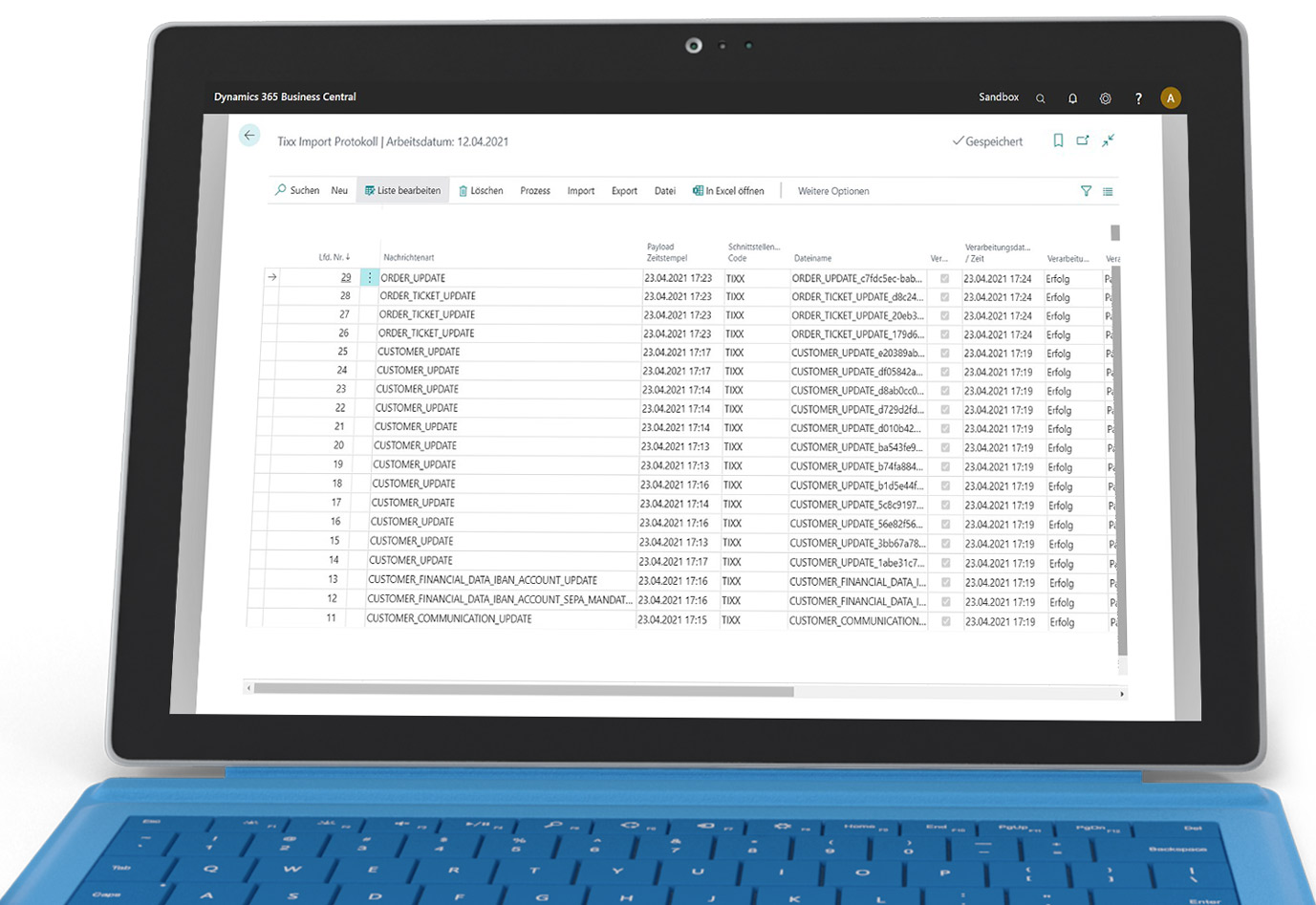Viewport: 1316px width, 905px height.
Task: Click the horizontal scrollbar at bottom
Action: (x=523, y=691)
